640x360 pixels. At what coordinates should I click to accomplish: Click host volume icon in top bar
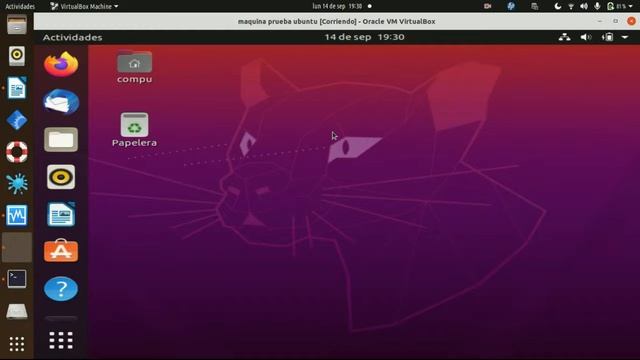click(x=584, y=6)
